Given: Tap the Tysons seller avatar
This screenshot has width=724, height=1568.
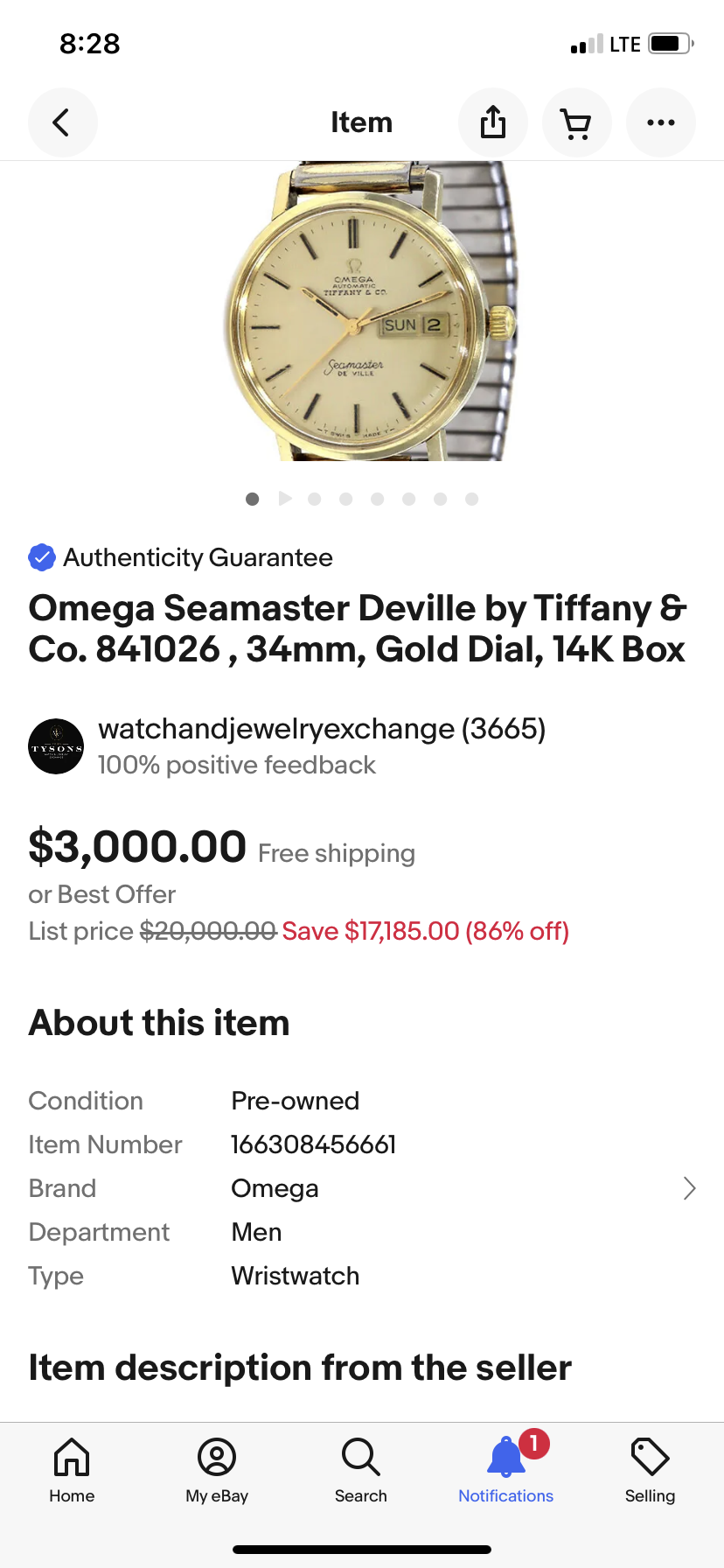Looking at the screenshot, I should tap(56, 746).
